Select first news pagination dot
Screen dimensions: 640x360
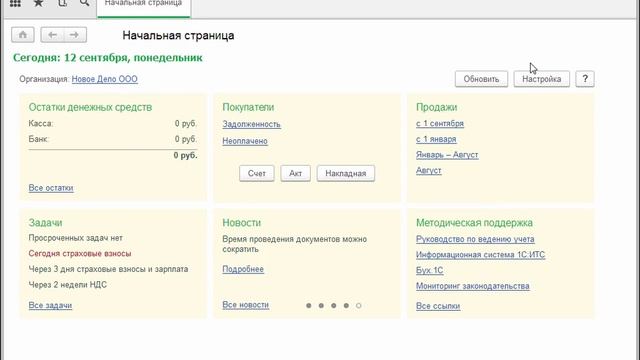(309, 305)
